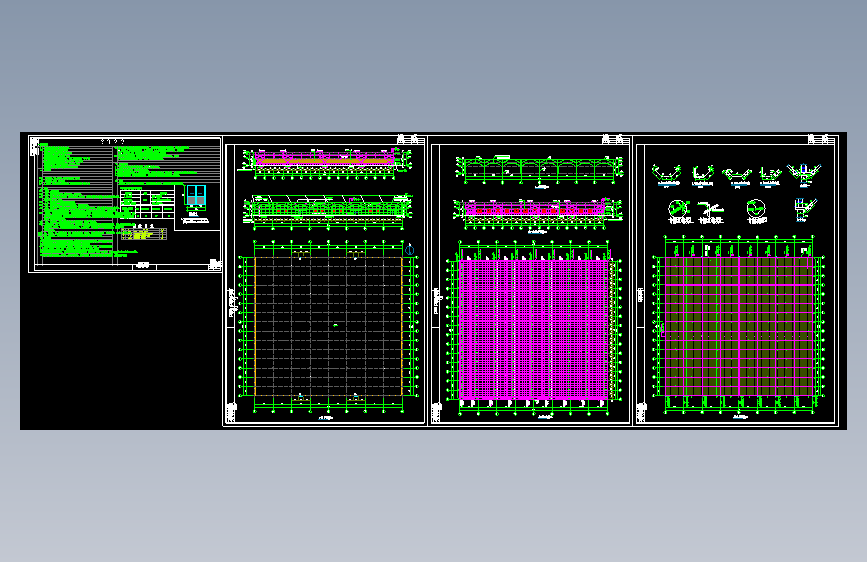867x562 pixels.
Task: Click the blue circled marker above gray plan
Action: [410, 250]
